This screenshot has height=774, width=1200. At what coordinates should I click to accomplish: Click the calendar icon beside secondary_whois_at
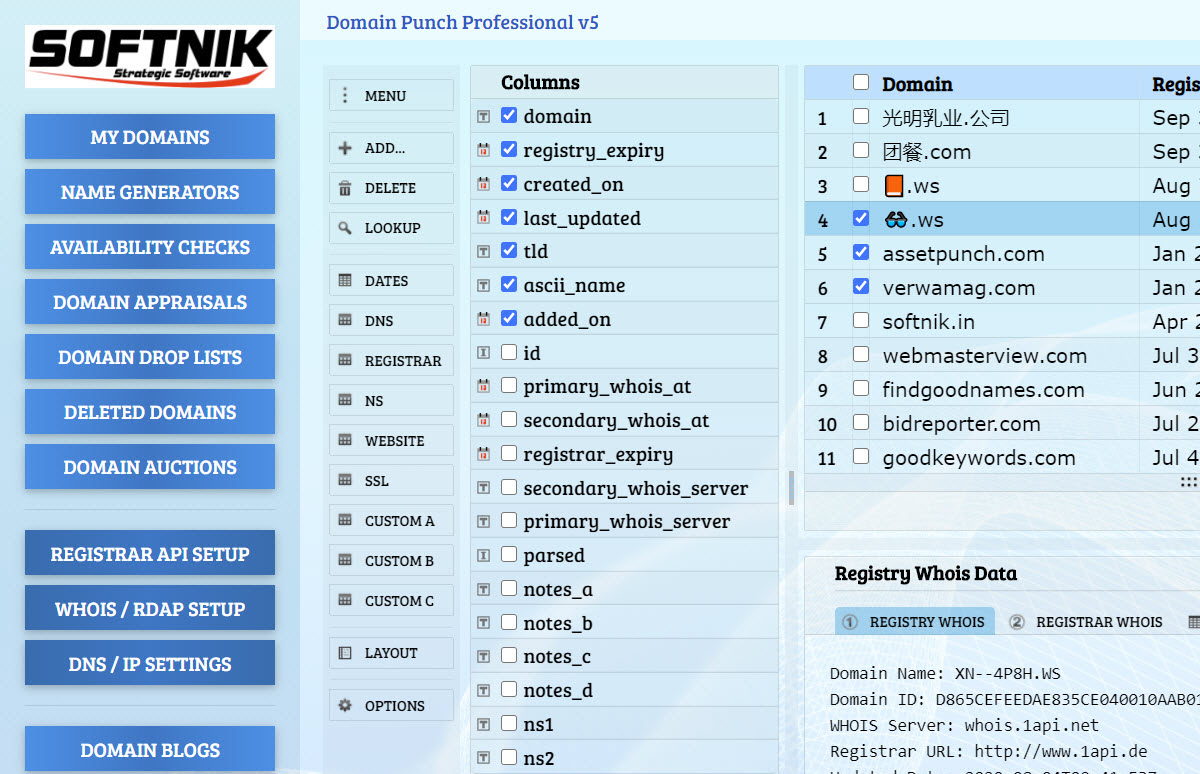[x=484, y=420]
